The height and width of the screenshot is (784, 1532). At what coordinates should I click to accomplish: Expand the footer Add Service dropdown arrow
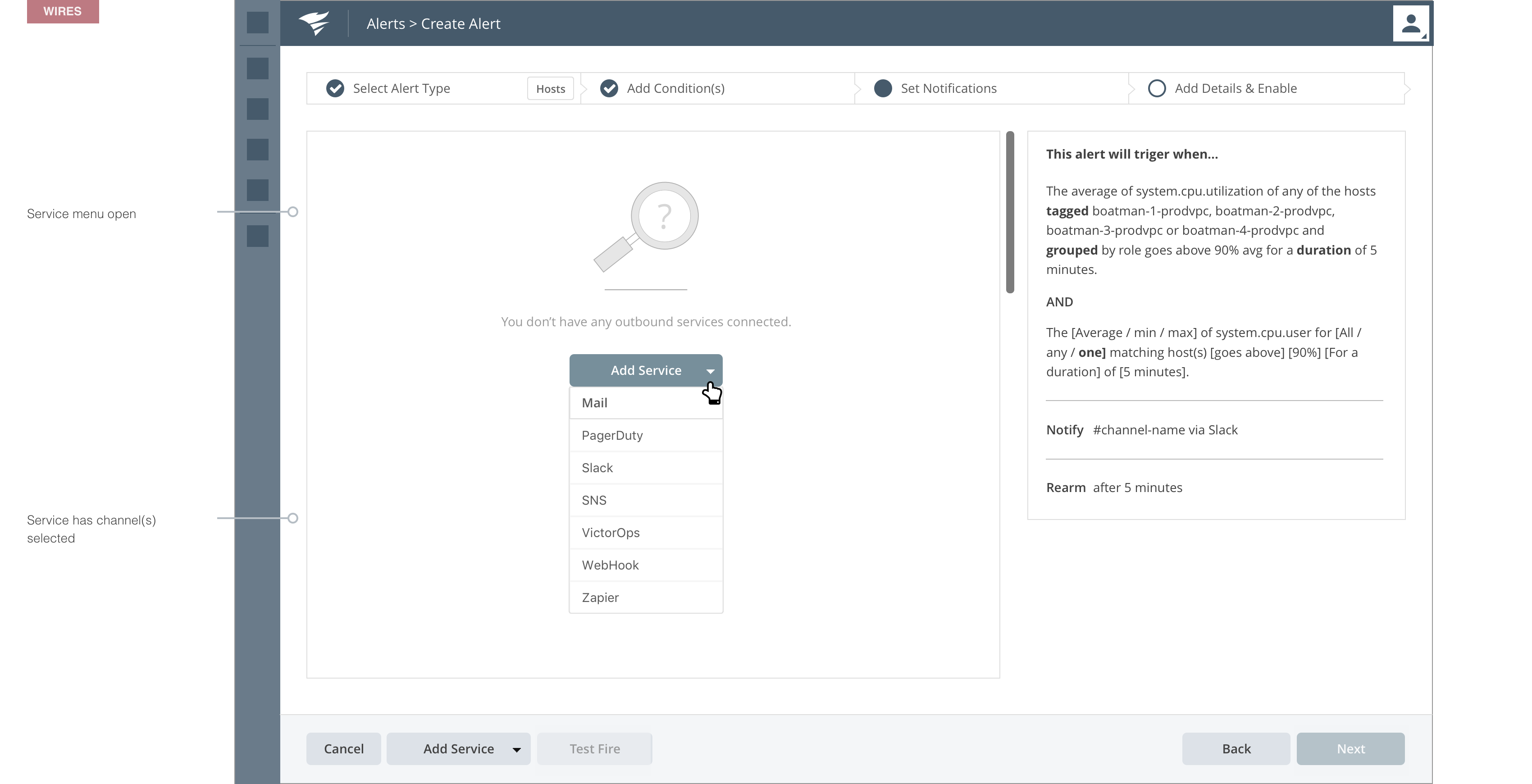point(516,749)
